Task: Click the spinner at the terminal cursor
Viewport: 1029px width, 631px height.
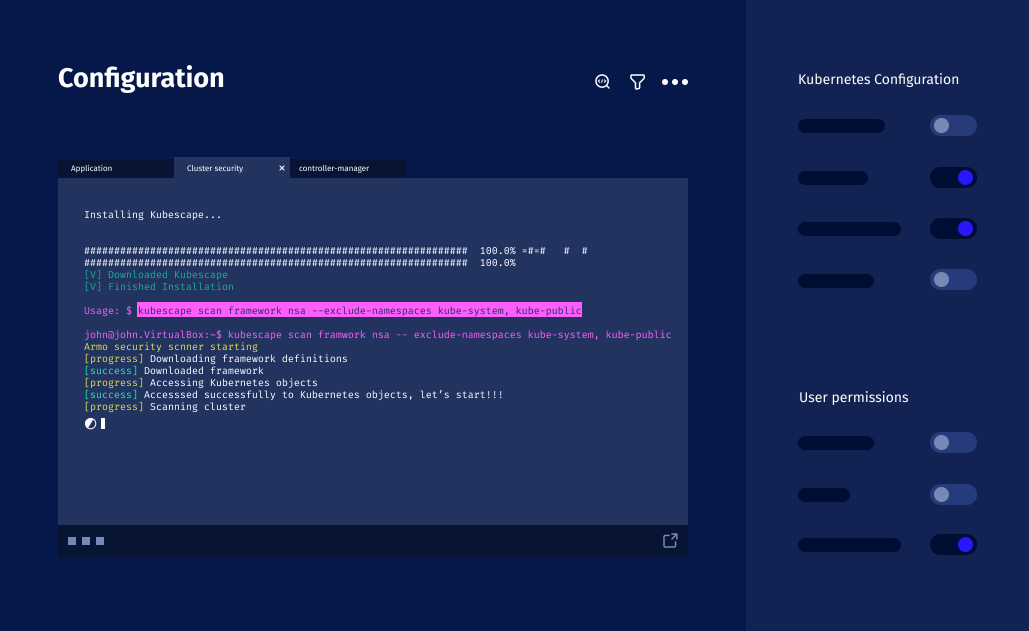Action: click(x=91, y=424)
